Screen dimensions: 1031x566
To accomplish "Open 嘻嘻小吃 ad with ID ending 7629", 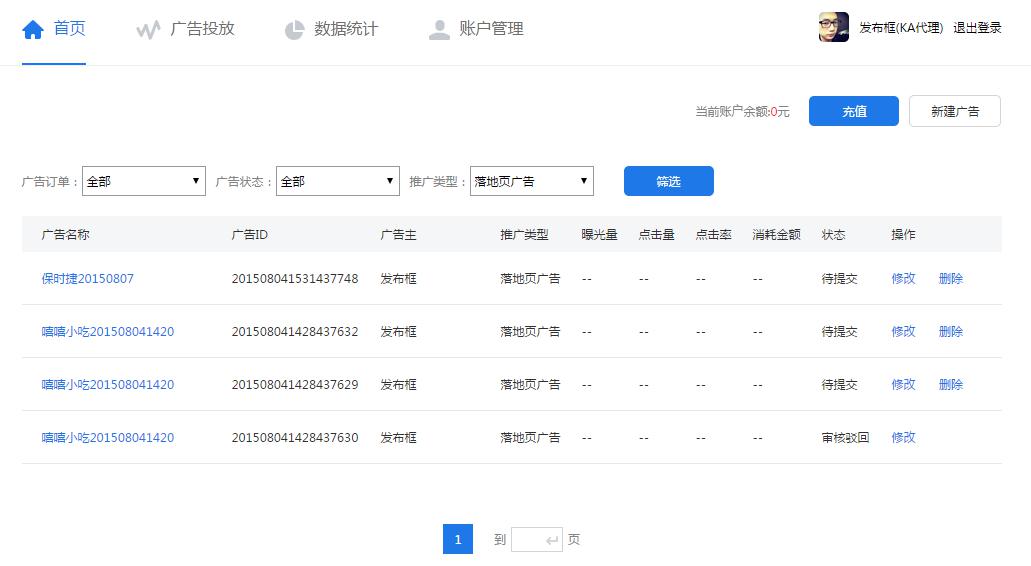I will pos(108,385).
